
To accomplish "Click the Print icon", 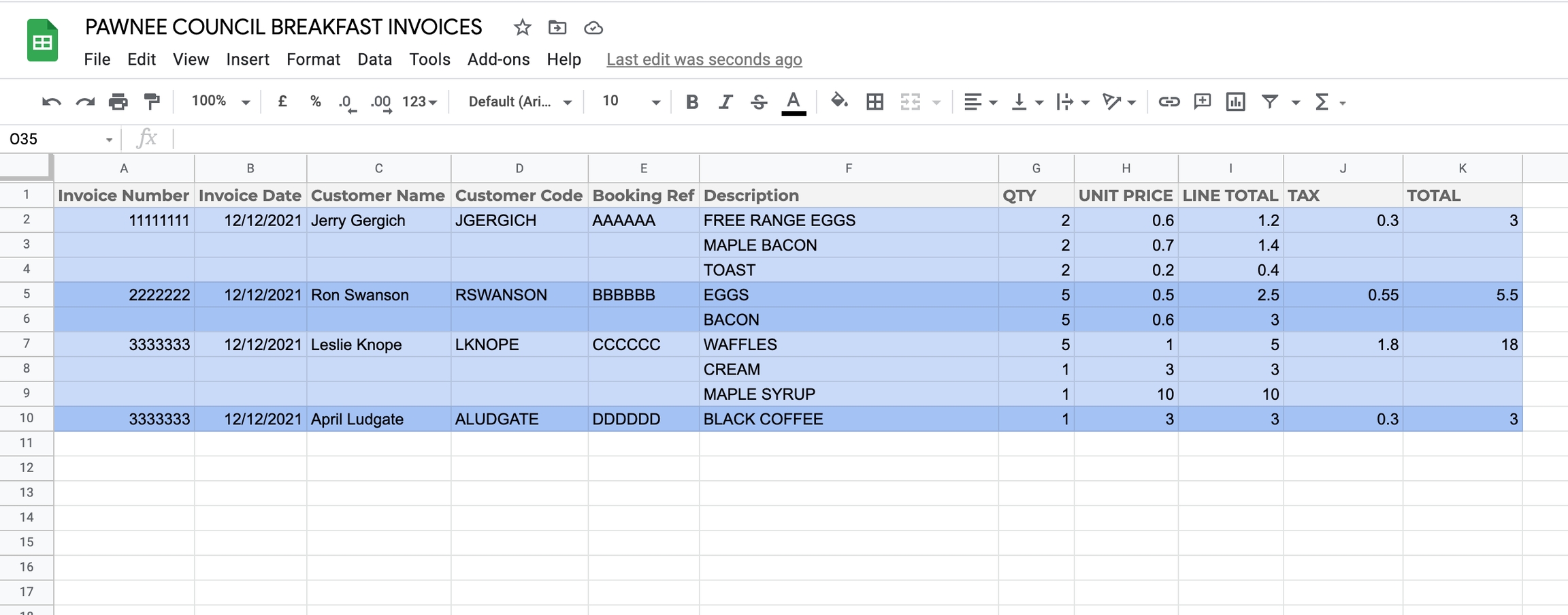I will click(x=118, y=102).
